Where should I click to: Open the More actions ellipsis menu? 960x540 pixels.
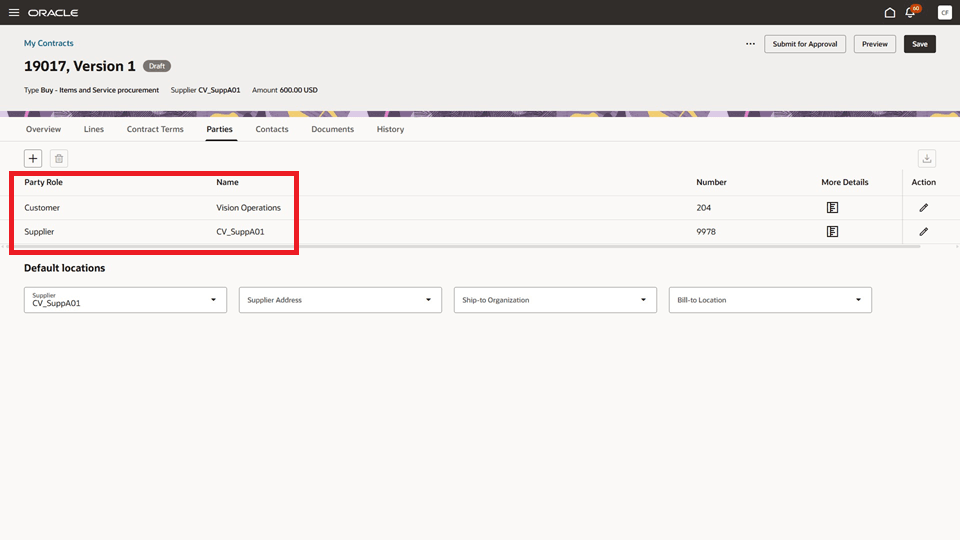pyautogui.click(x=750, y=44)
